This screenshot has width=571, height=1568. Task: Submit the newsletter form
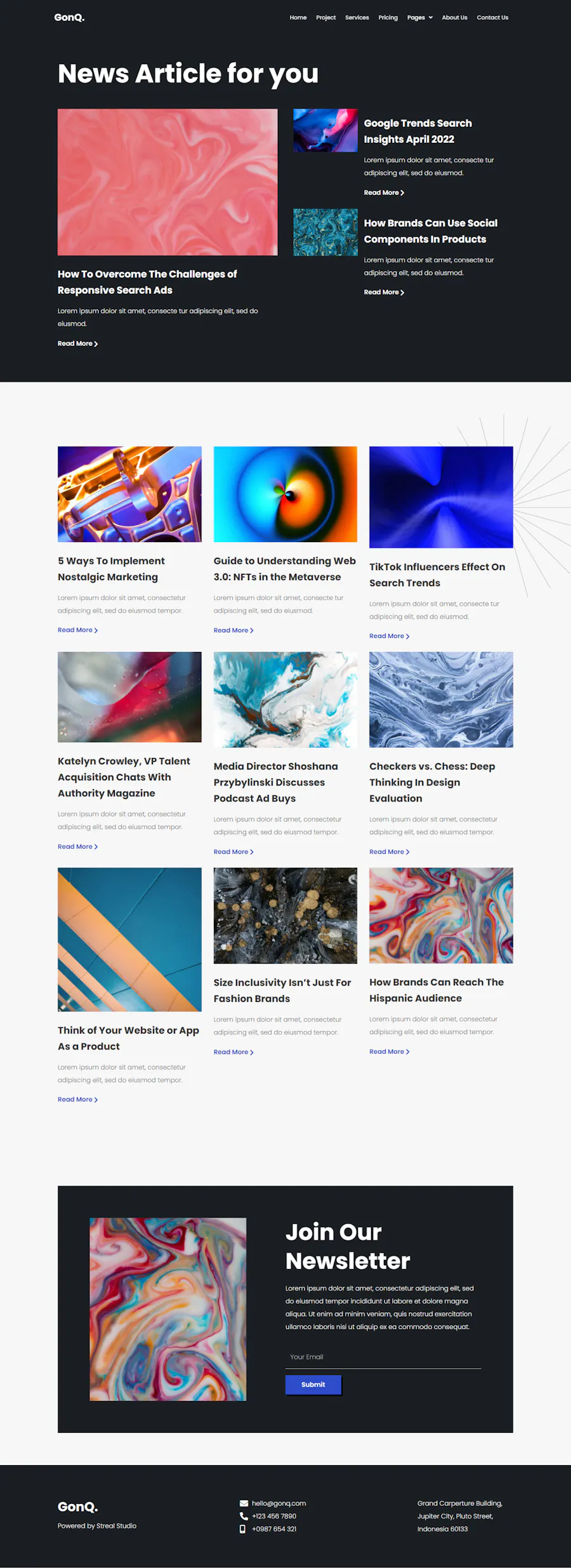click(313, 1385)
